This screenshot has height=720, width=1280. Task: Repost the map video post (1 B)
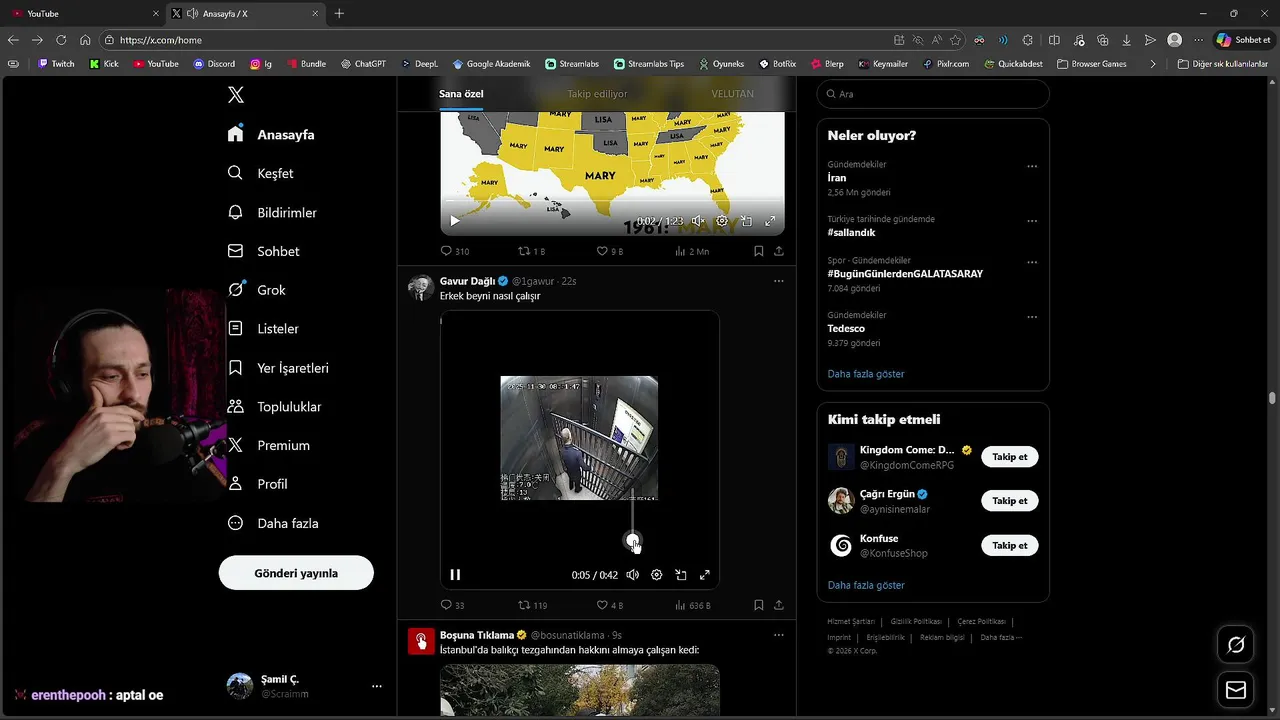(x=532, y=251)
